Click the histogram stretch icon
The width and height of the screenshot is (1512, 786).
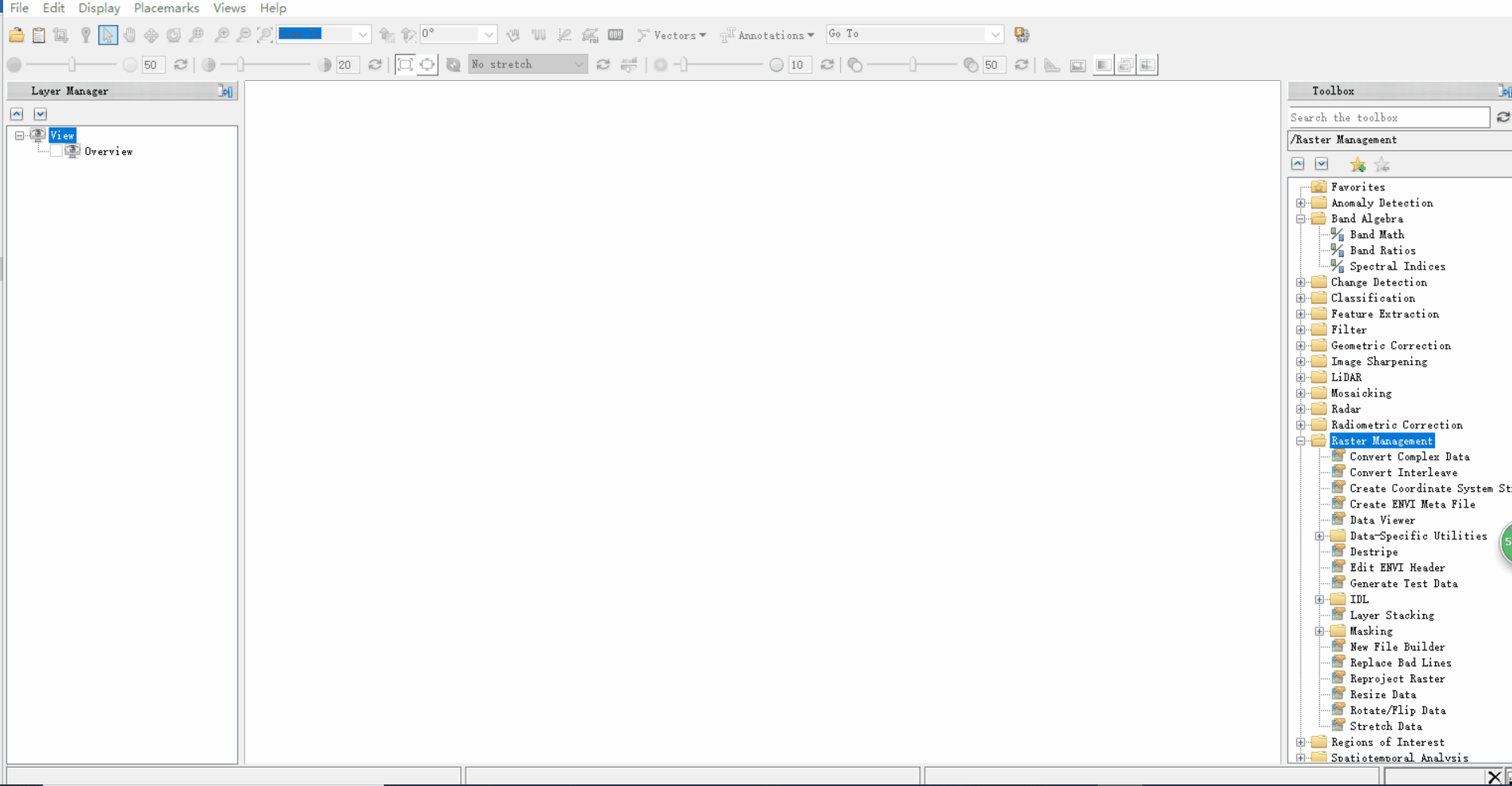coord(629,65)
